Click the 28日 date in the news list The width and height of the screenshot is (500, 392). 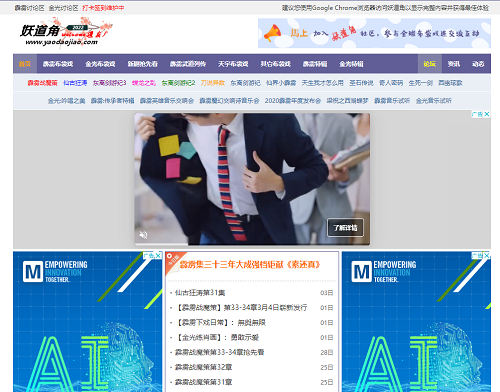click(x=327, y=352)
